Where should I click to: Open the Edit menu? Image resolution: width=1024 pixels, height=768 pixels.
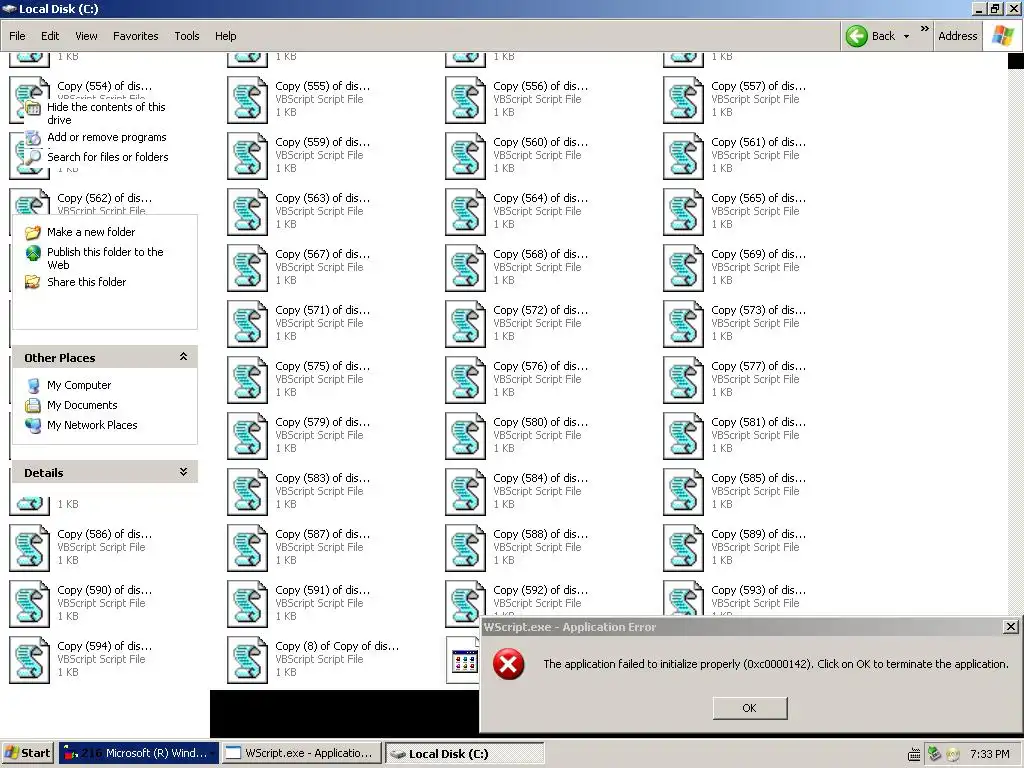pyautogui.click(x=50, y=36)
